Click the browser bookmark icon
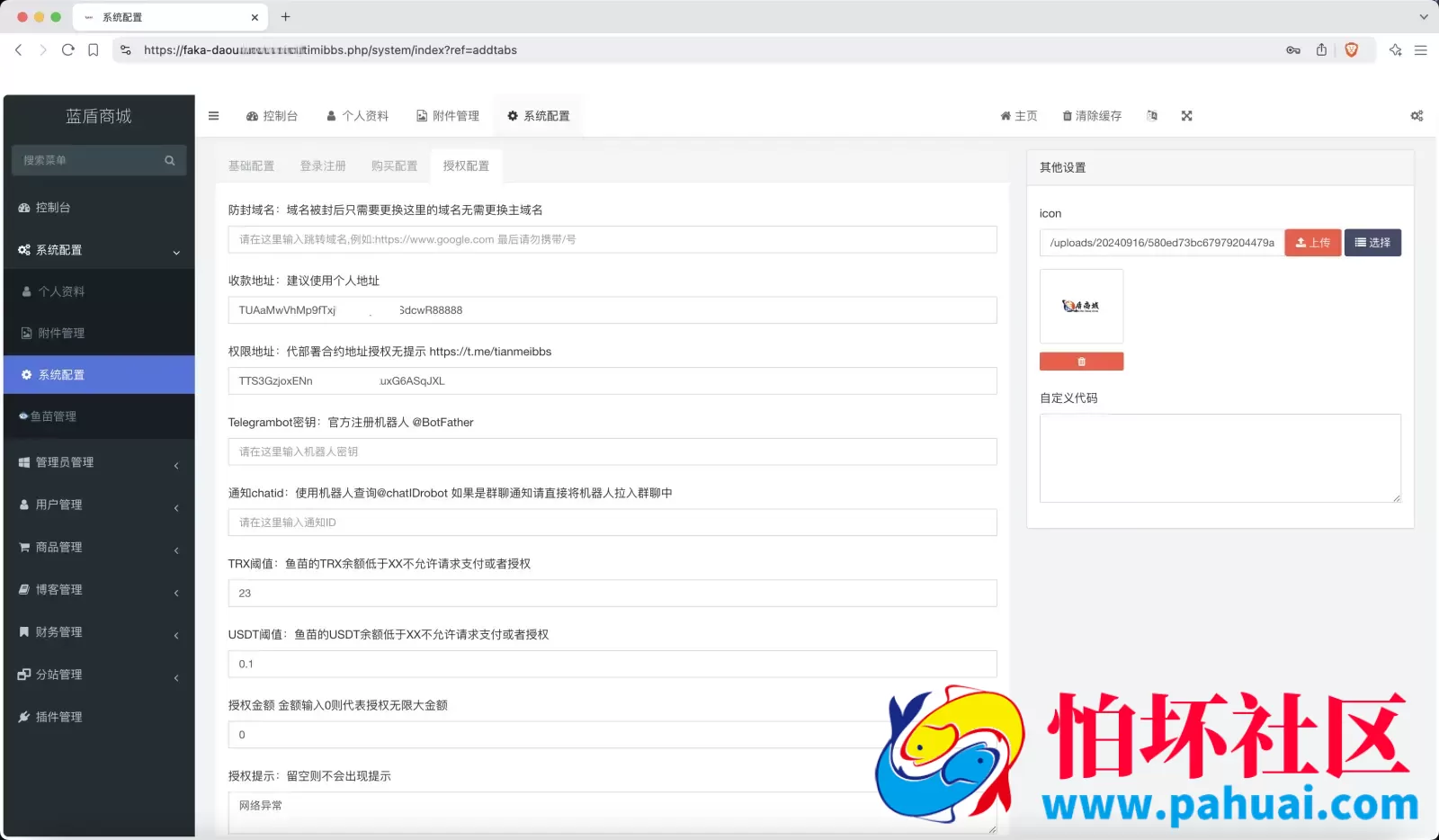The height and width of the screenshot is (840, 1439). (x=94, y=50)
